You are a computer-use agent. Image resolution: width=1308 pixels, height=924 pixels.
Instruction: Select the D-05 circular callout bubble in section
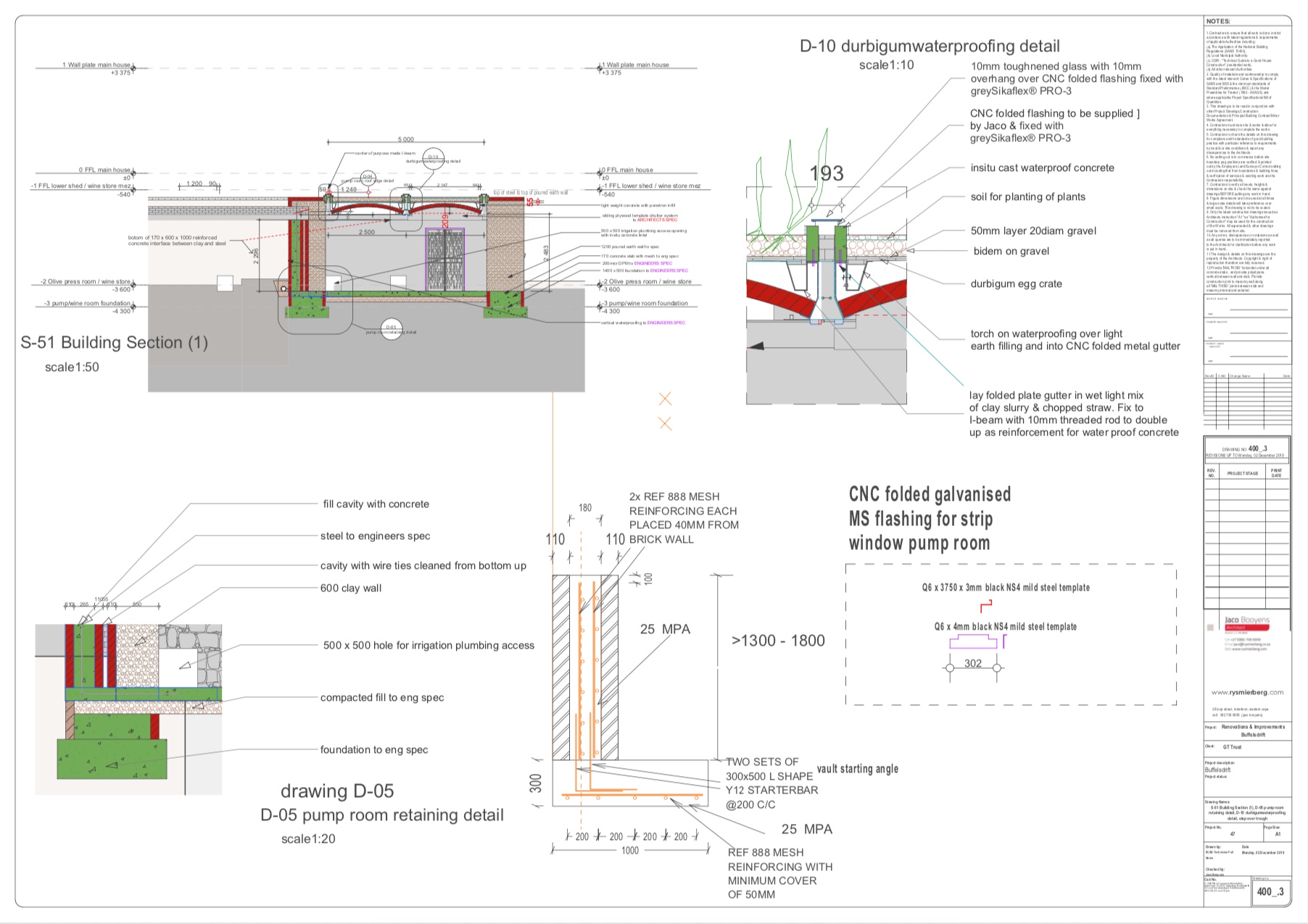pos(391,329)
